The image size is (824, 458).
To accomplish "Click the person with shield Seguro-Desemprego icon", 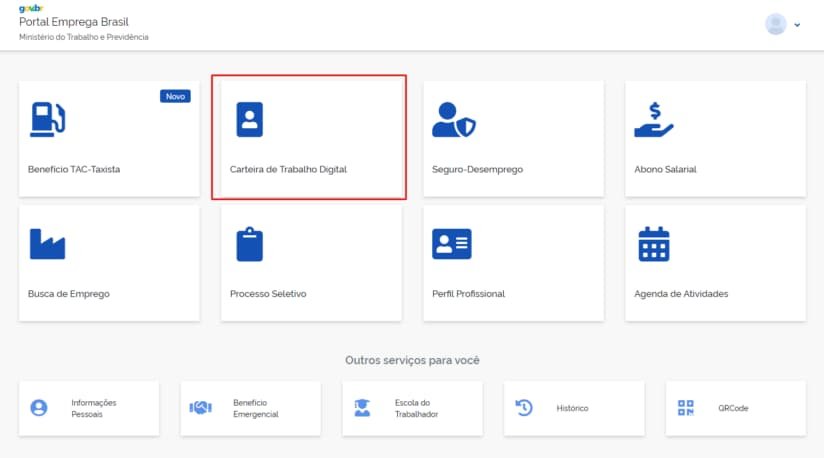I will (454, 119).
